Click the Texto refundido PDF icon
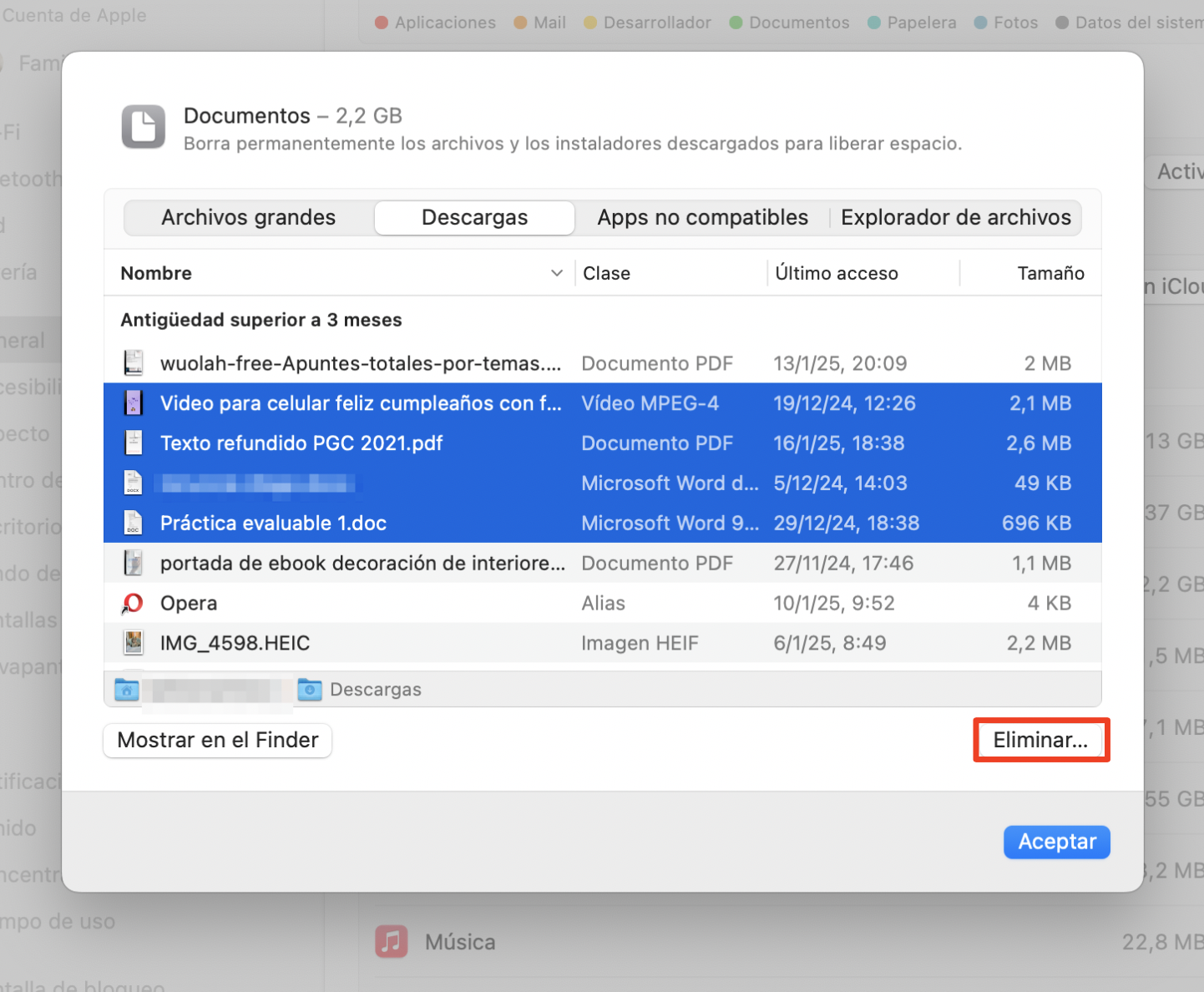This screenshot has width=1204, height=992. [133, 443]
